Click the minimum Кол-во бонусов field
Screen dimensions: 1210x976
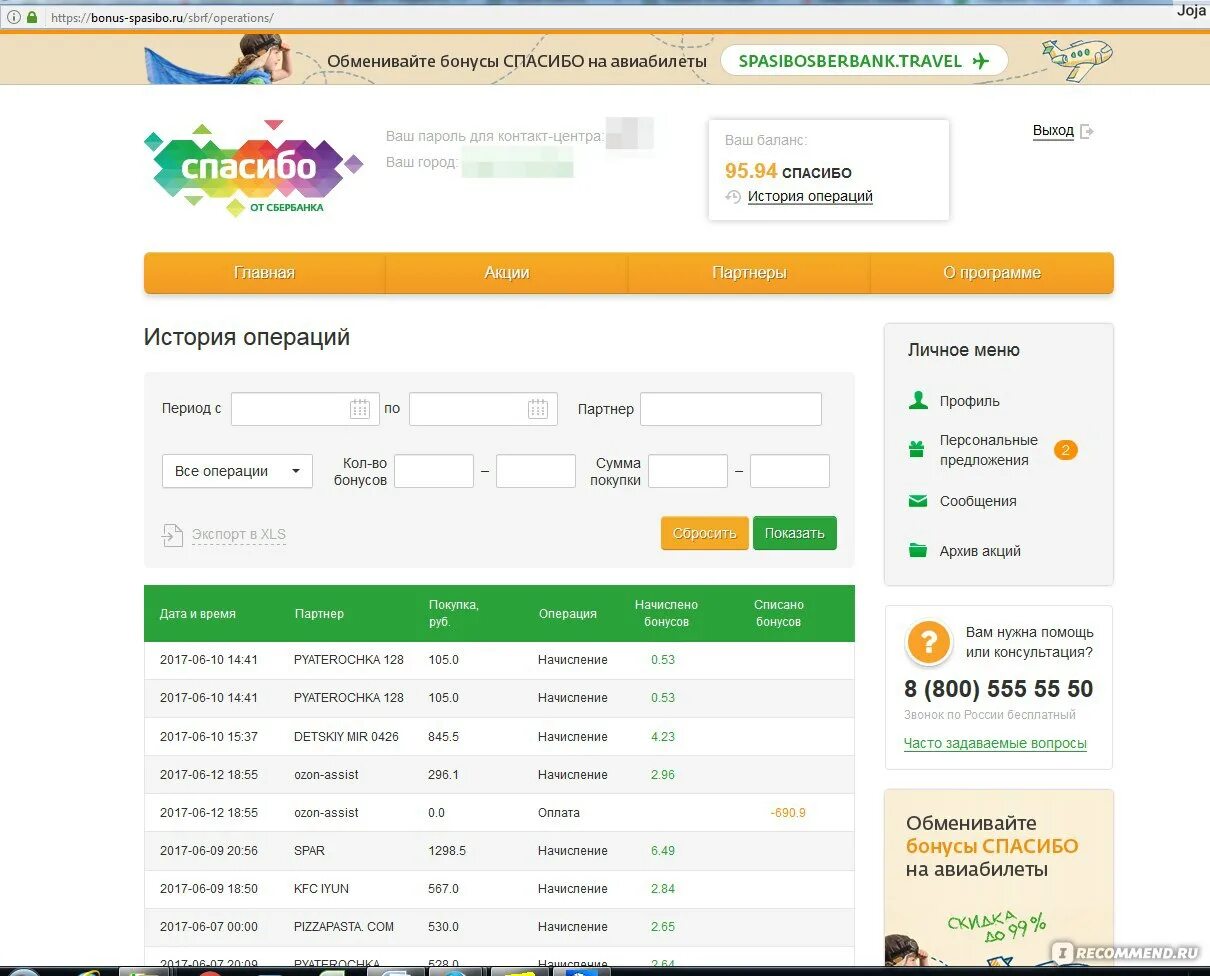[434, 471]
